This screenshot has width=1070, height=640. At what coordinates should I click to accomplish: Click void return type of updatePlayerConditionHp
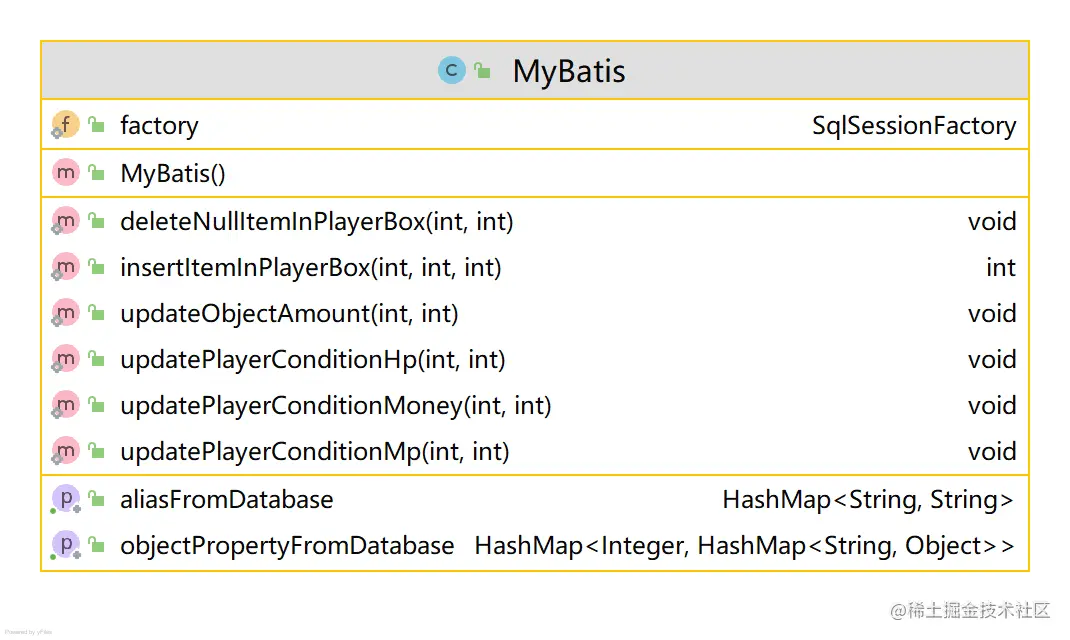(x=992, y=360)
